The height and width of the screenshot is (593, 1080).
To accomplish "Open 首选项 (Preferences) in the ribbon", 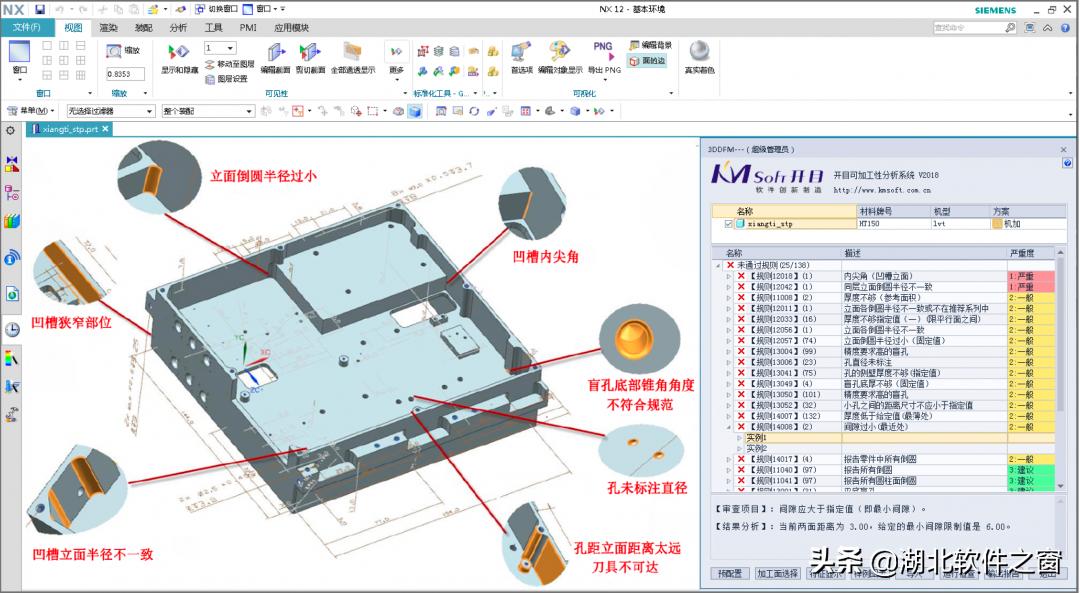I will pos(521,53).
